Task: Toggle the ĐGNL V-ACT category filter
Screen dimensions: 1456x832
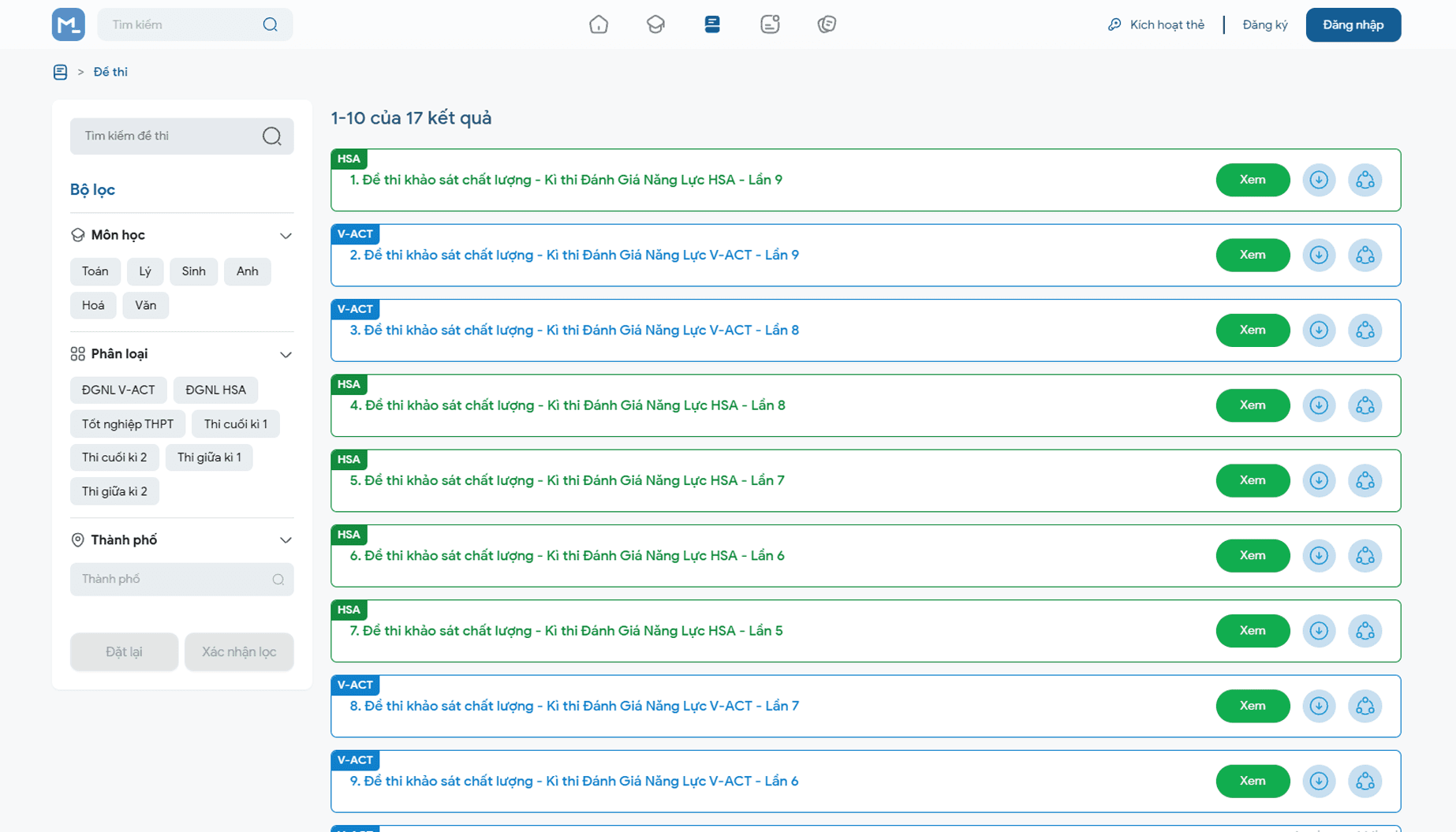Action: (118, 390)
